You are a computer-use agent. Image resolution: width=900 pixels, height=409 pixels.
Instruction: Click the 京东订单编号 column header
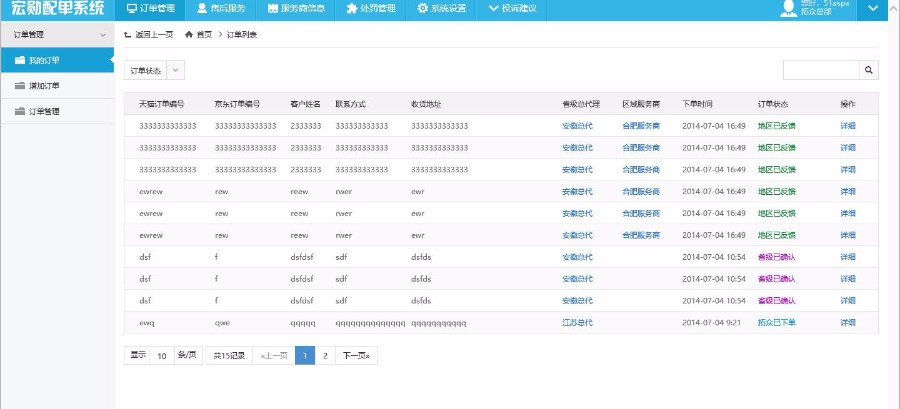click(x=238, y=104)
